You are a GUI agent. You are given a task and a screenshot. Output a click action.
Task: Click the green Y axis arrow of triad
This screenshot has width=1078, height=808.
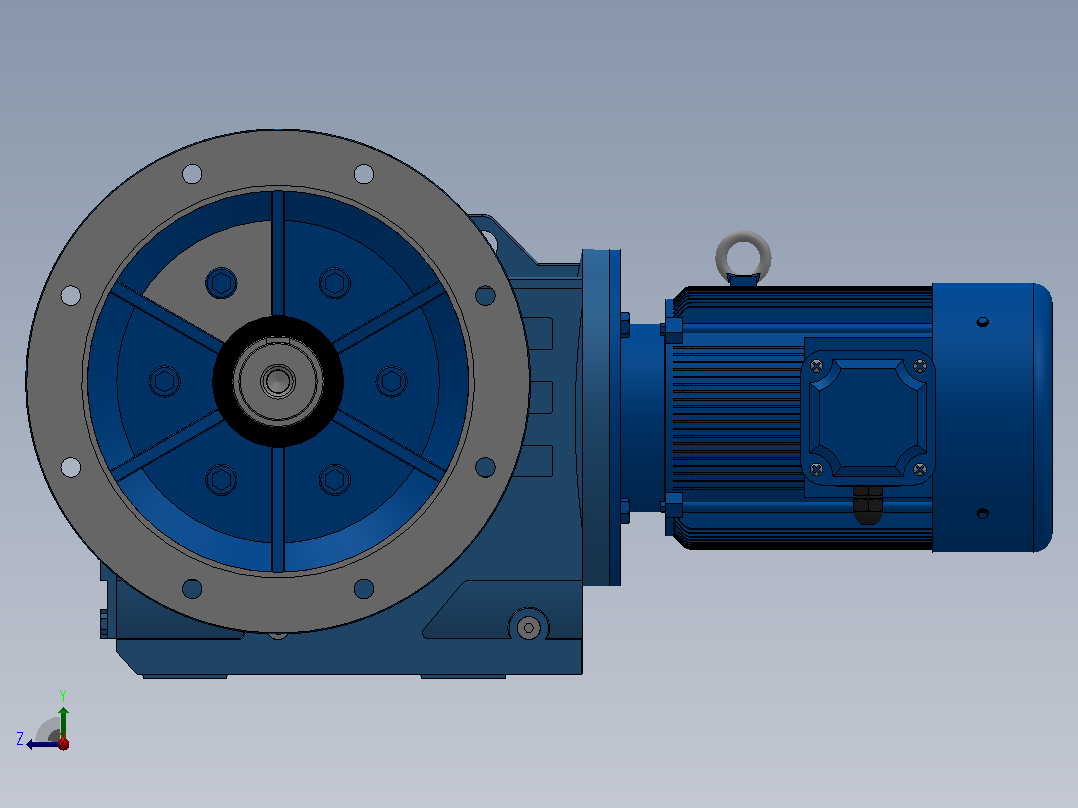63,721
